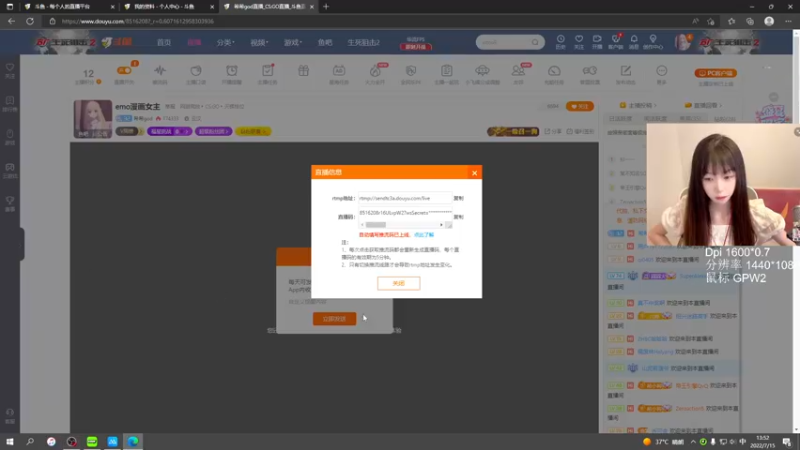The image size is (800, 450).
Task: Open the 开播 camera icon in header
Action: (x=597, y=42)
